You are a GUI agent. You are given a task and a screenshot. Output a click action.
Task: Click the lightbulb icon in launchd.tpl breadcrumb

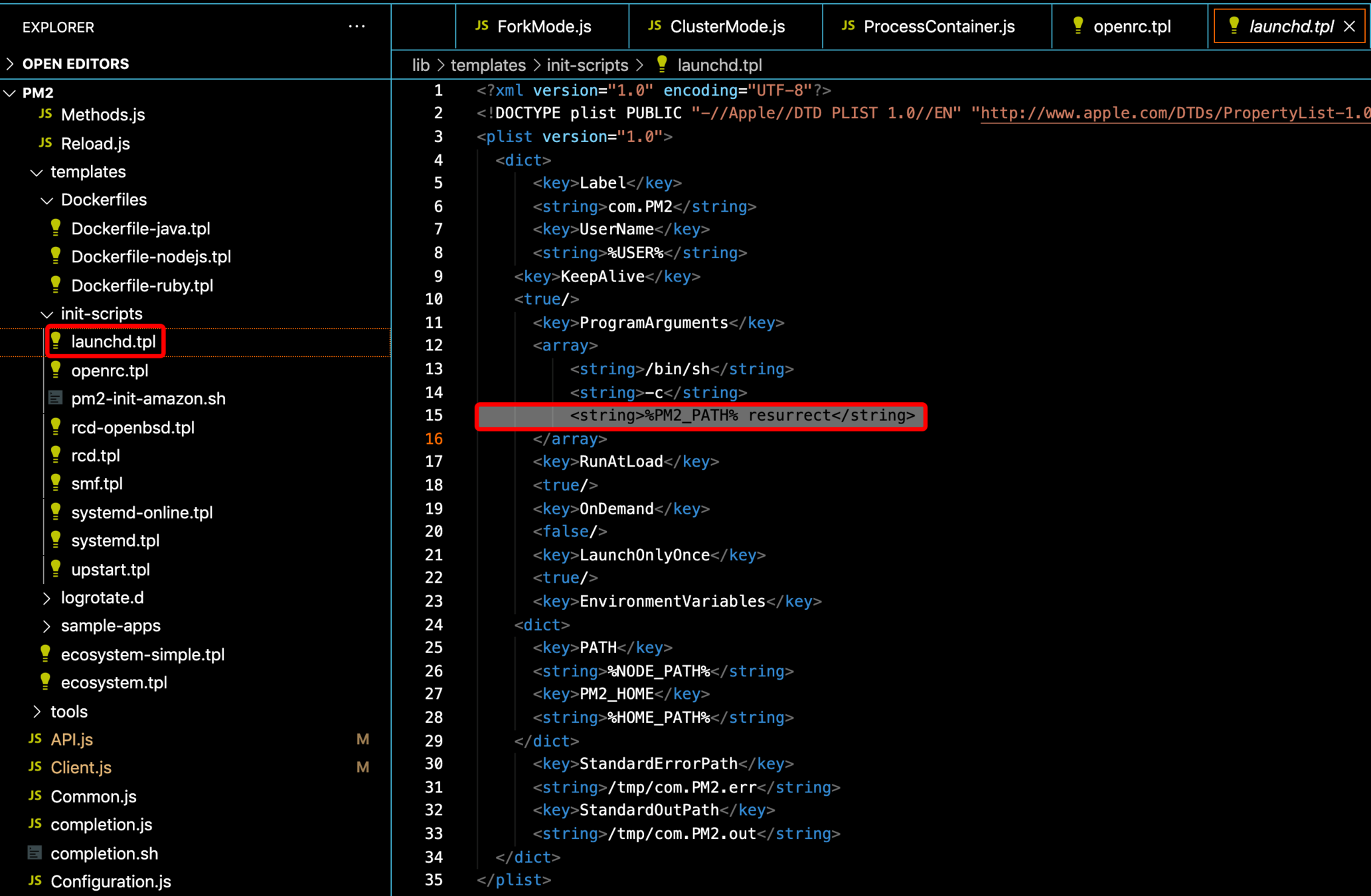coord(662,64)
